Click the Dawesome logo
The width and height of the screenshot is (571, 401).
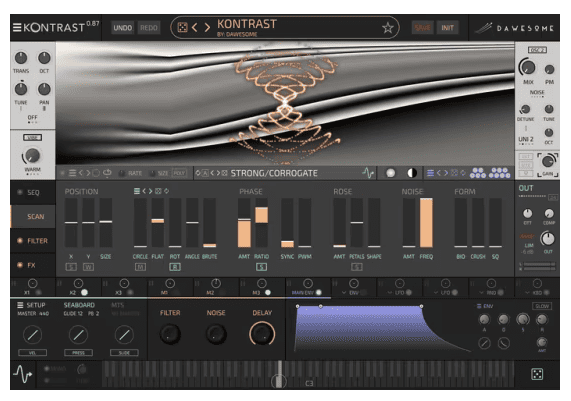coord(515,28)
